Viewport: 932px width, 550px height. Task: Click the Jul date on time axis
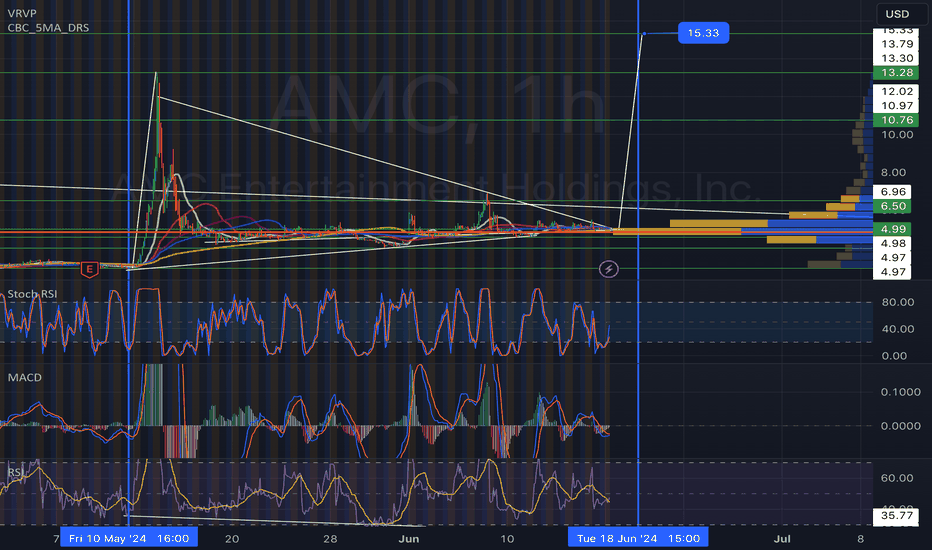782,539
